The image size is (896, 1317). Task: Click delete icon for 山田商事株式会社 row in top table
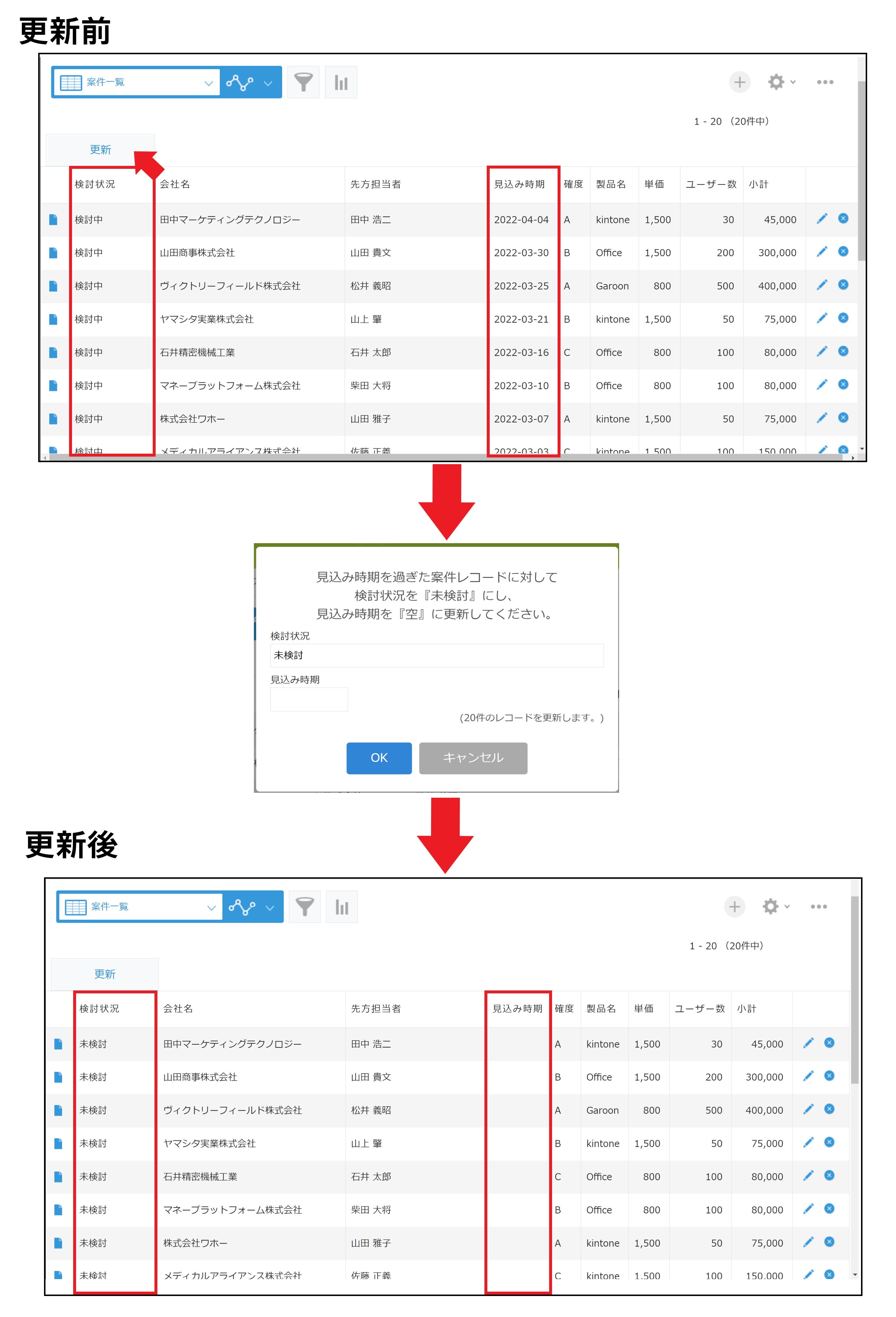(x=843, y=252)
